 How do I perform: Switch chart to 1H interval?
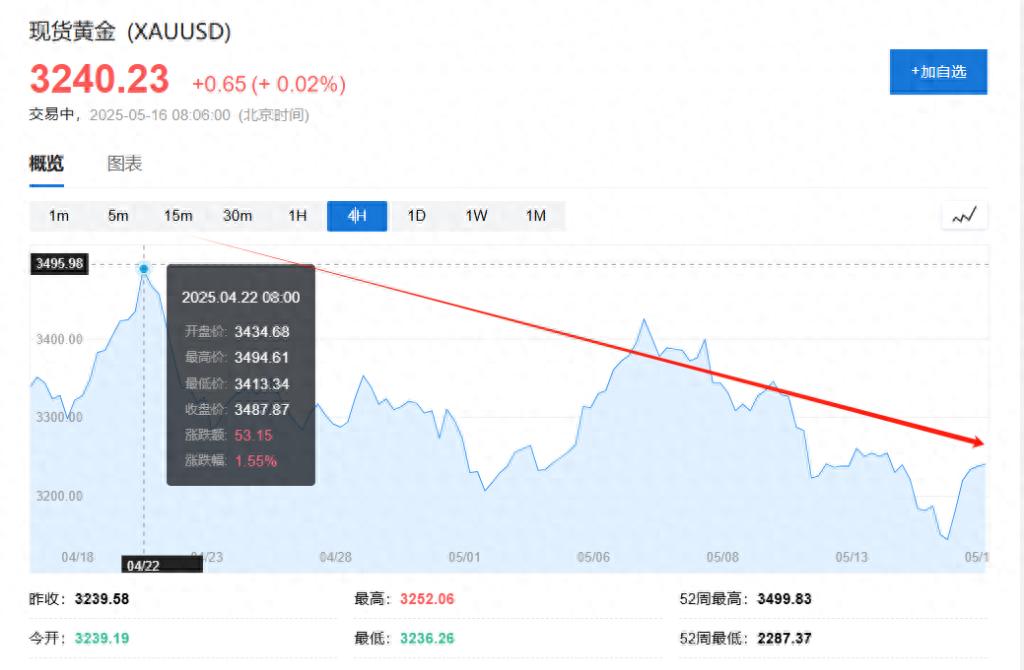[296, 215]
